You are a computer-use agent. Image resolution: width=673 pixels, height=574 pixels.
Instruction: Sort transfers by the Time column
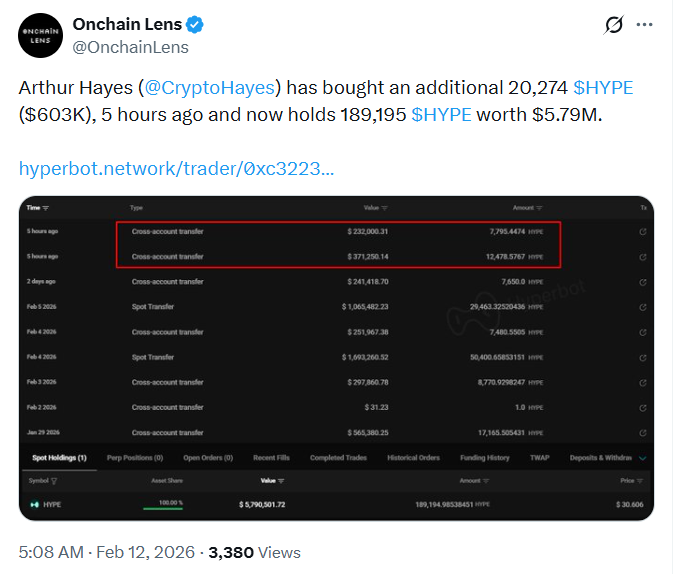pyautogui.click(x=38, y=208)
